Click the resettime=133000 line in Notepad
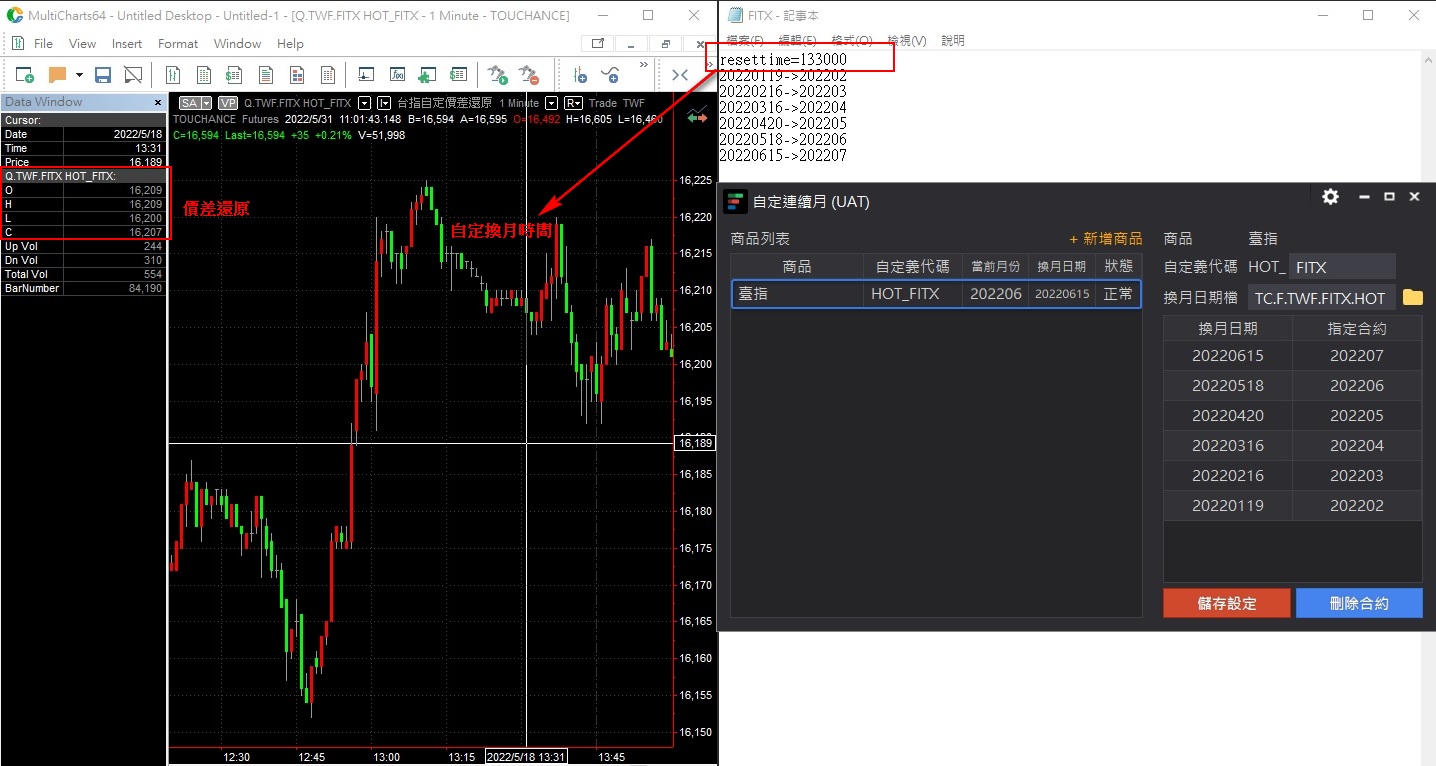The image size is (1436, 766). (x=783, y=60)
